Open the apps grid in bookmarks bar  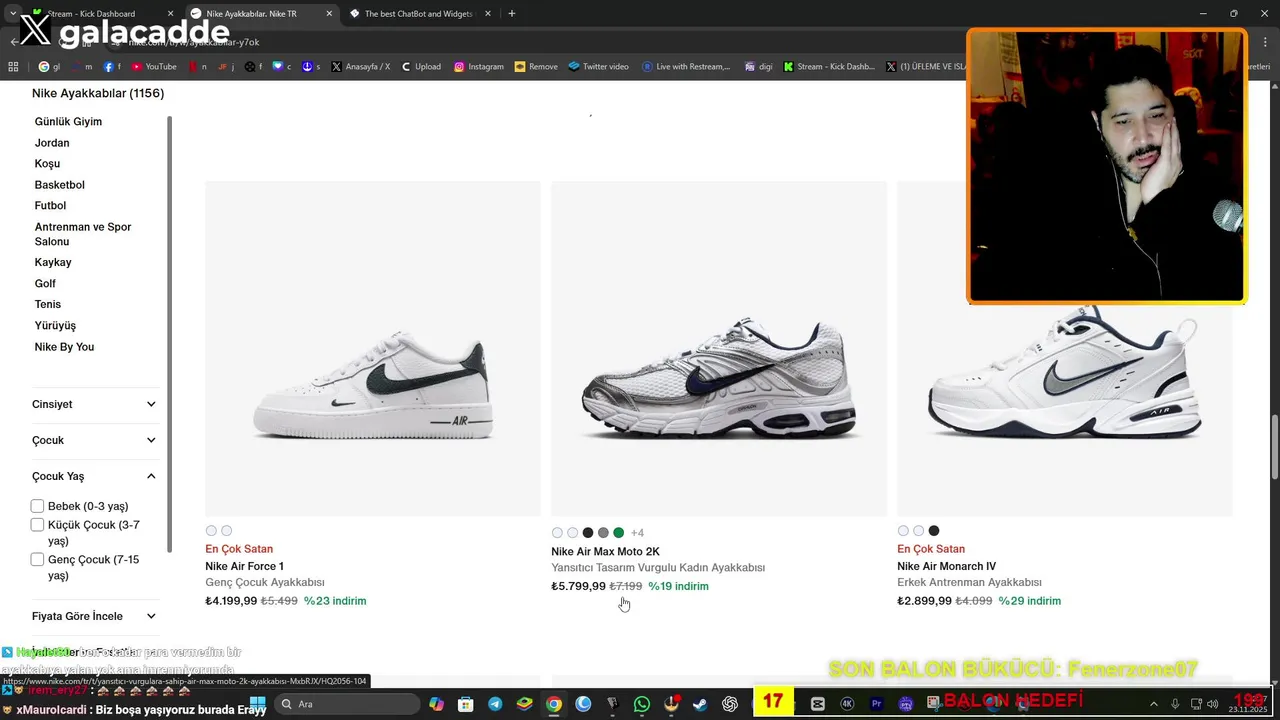point(13,67)
